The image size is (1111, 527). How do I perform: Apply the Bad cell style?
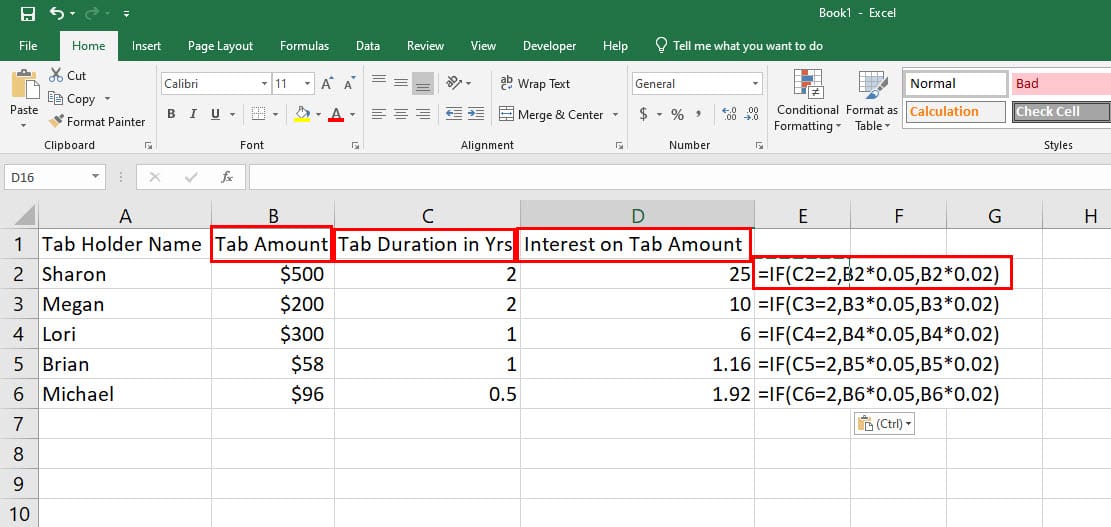coord(1061,84)
